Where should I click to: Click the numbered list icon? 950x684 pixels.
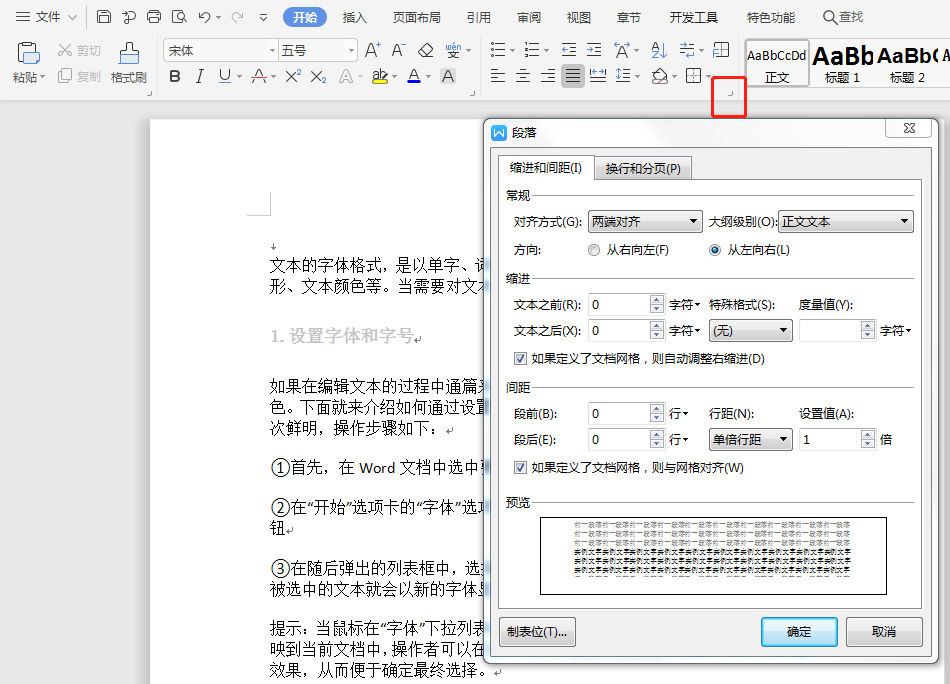pyautogui.click(x=532, y=50)
